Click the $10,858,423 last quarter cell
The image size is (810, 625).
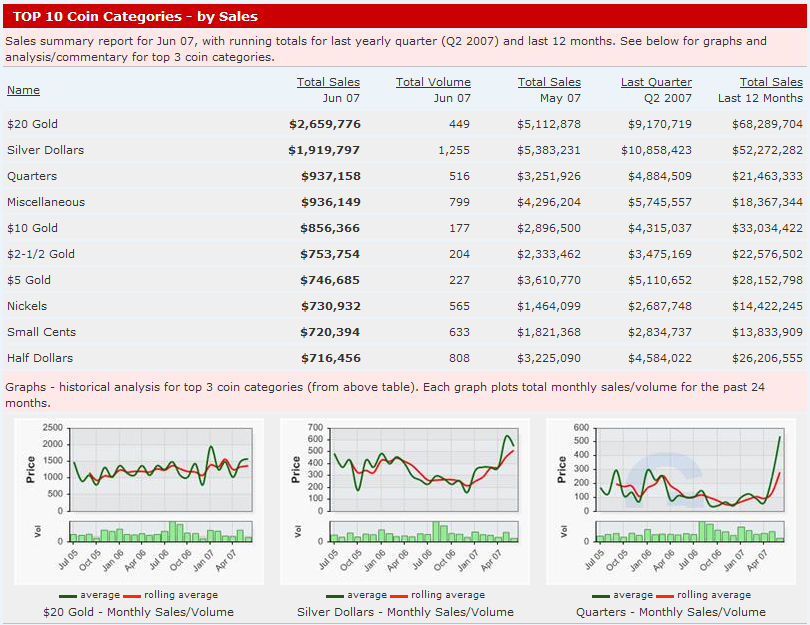pyautogui.click(x=656, y=150)
